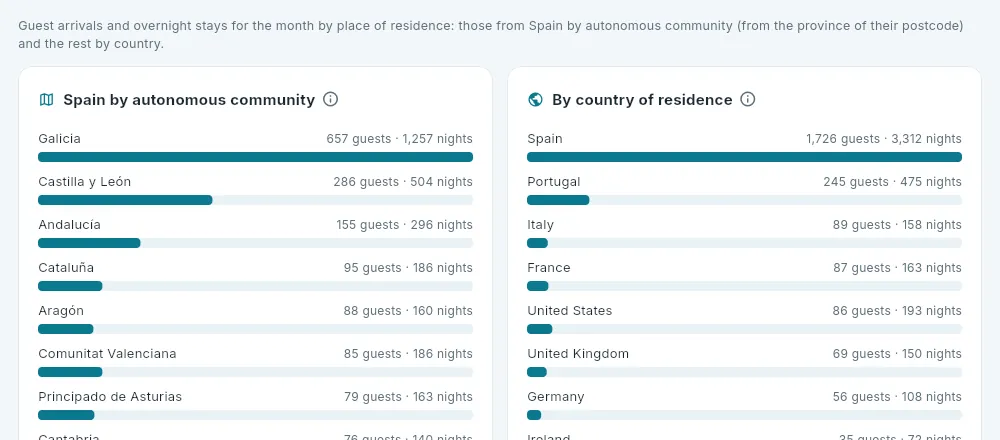
Task: Select the United Kingdom label
Action: [578, 353]
